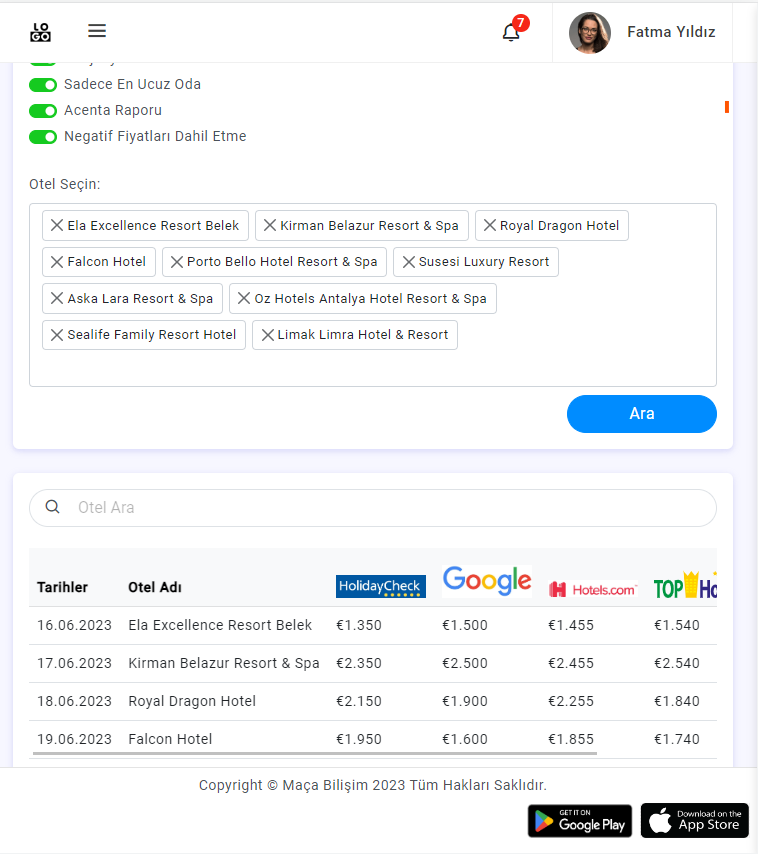
Task: Open the hamburger menu
Action: (x=97, y=31)
